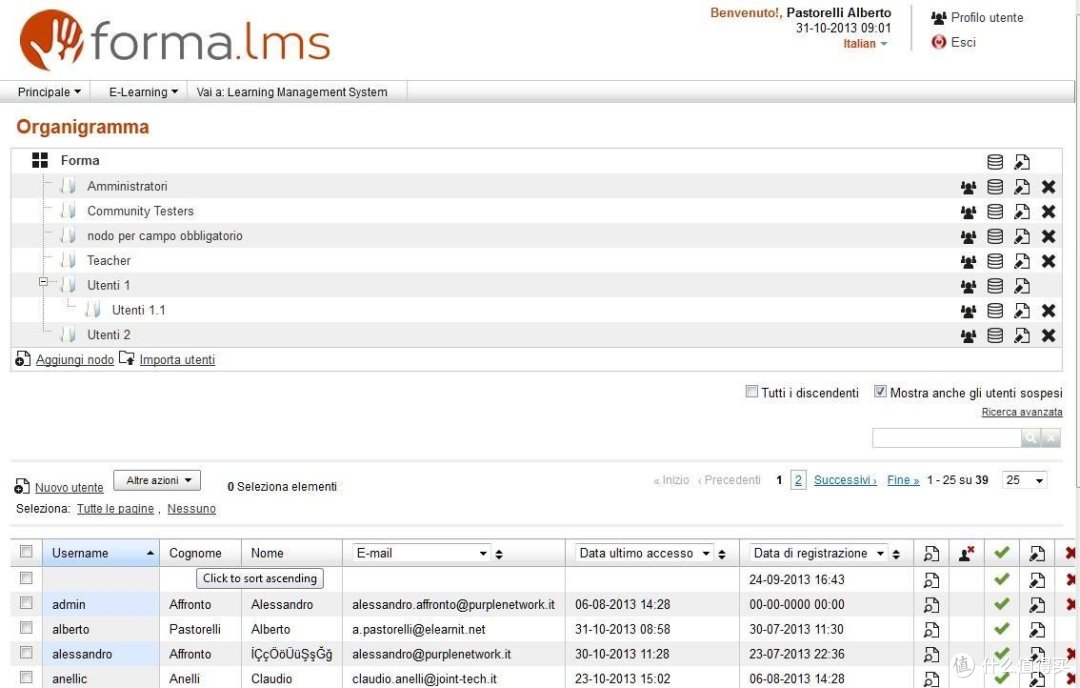Open the Altre azioni dropdown

coord(157,481)
